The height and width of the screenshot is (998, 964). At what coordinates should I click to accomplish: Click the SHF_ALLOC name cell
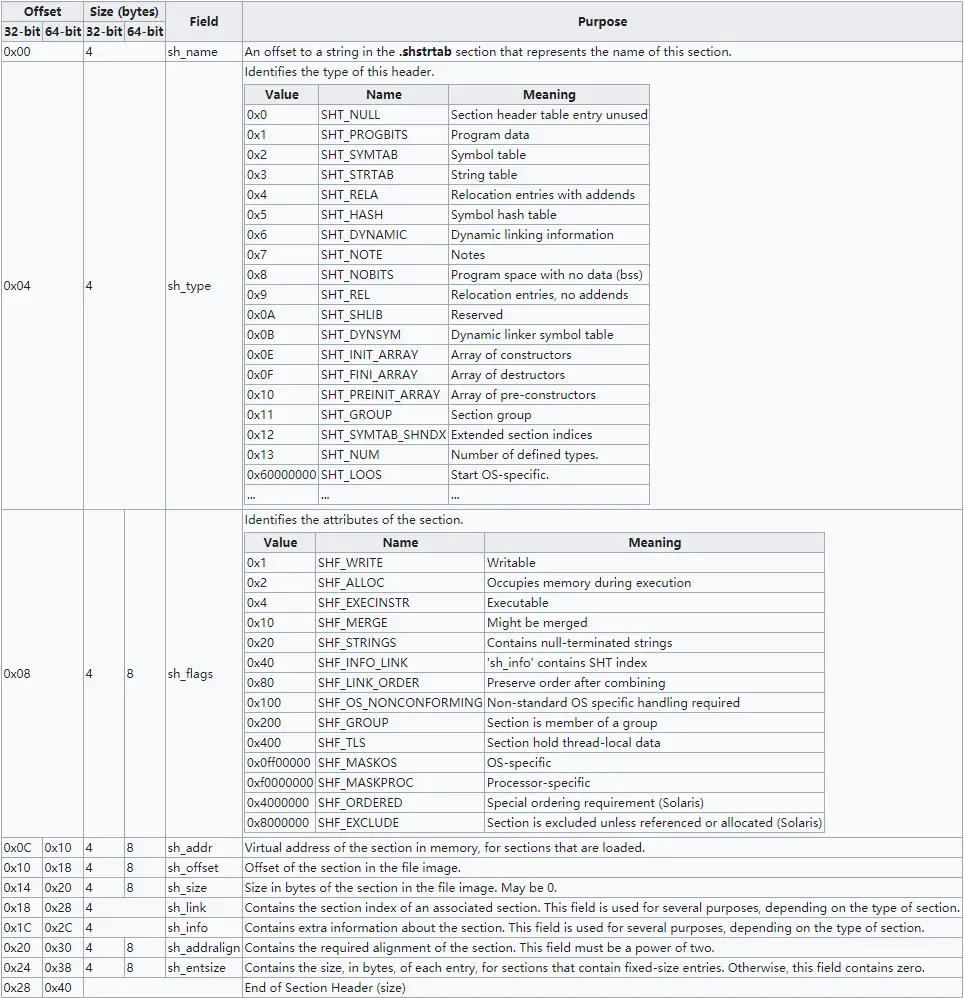point(400,582)
